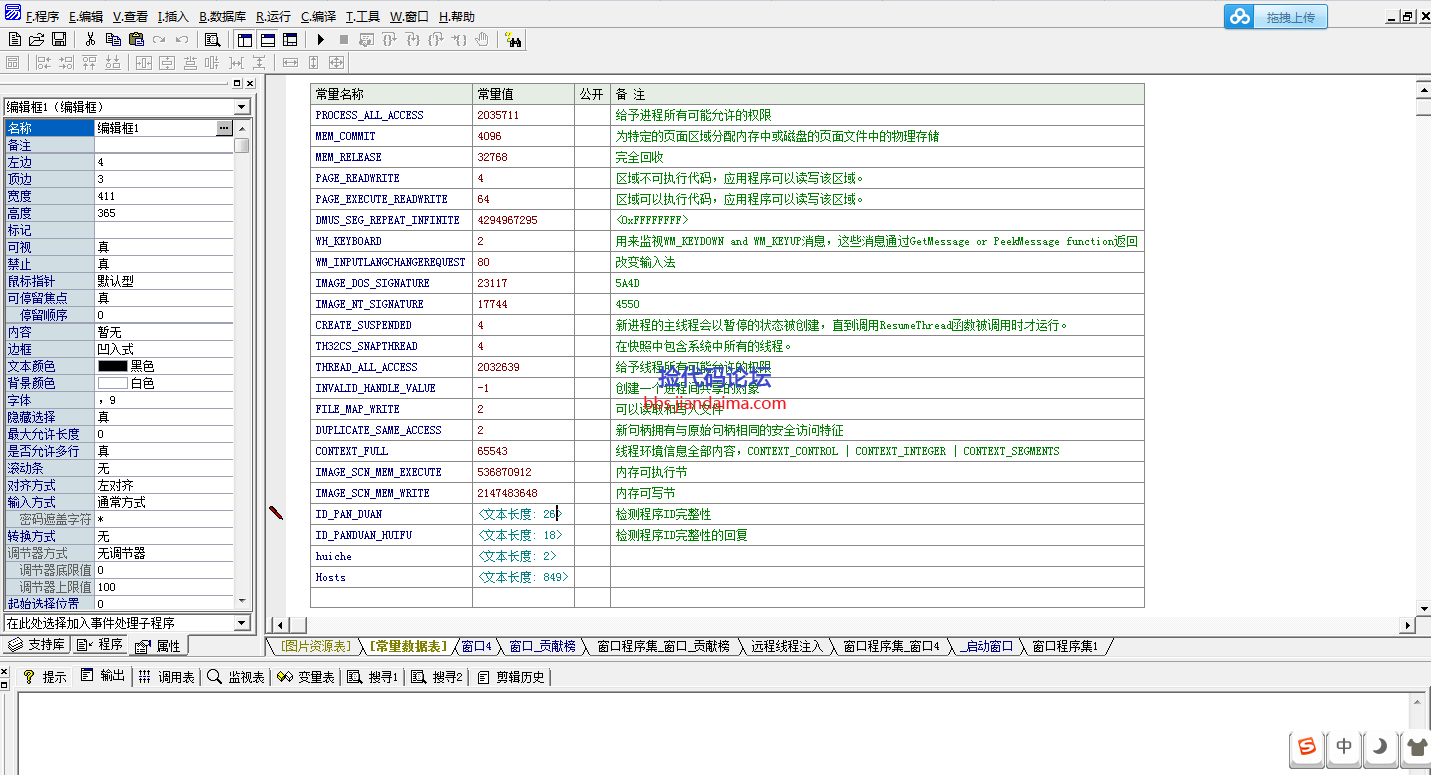Image resolution: width=1431 pixels, height=775 pixels.
Task: Show the 剪辑历史 tab
Action: coord(511,677)
